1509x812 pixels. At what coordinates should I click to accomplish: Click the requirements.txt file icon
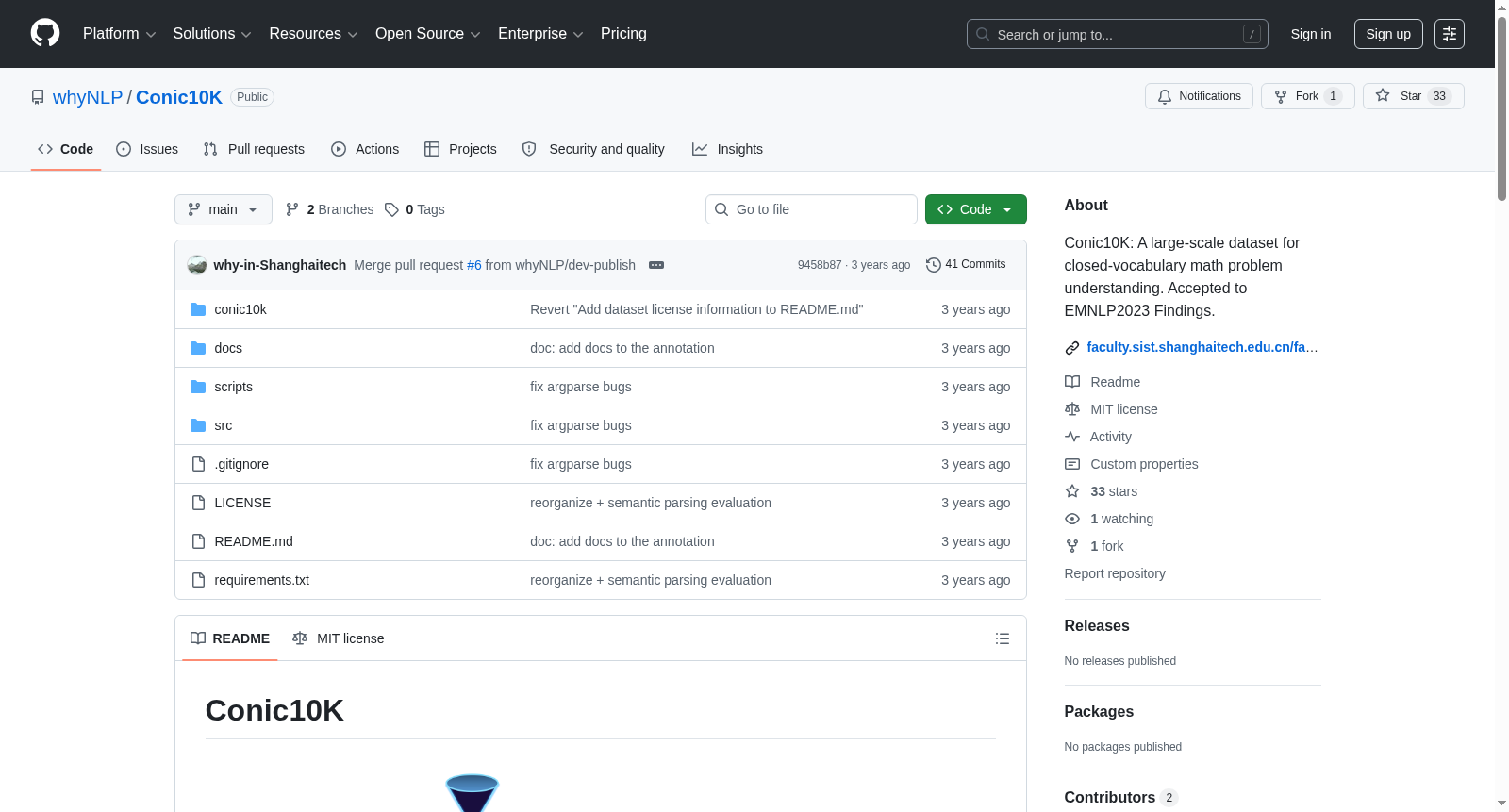(x=198, y=580)
